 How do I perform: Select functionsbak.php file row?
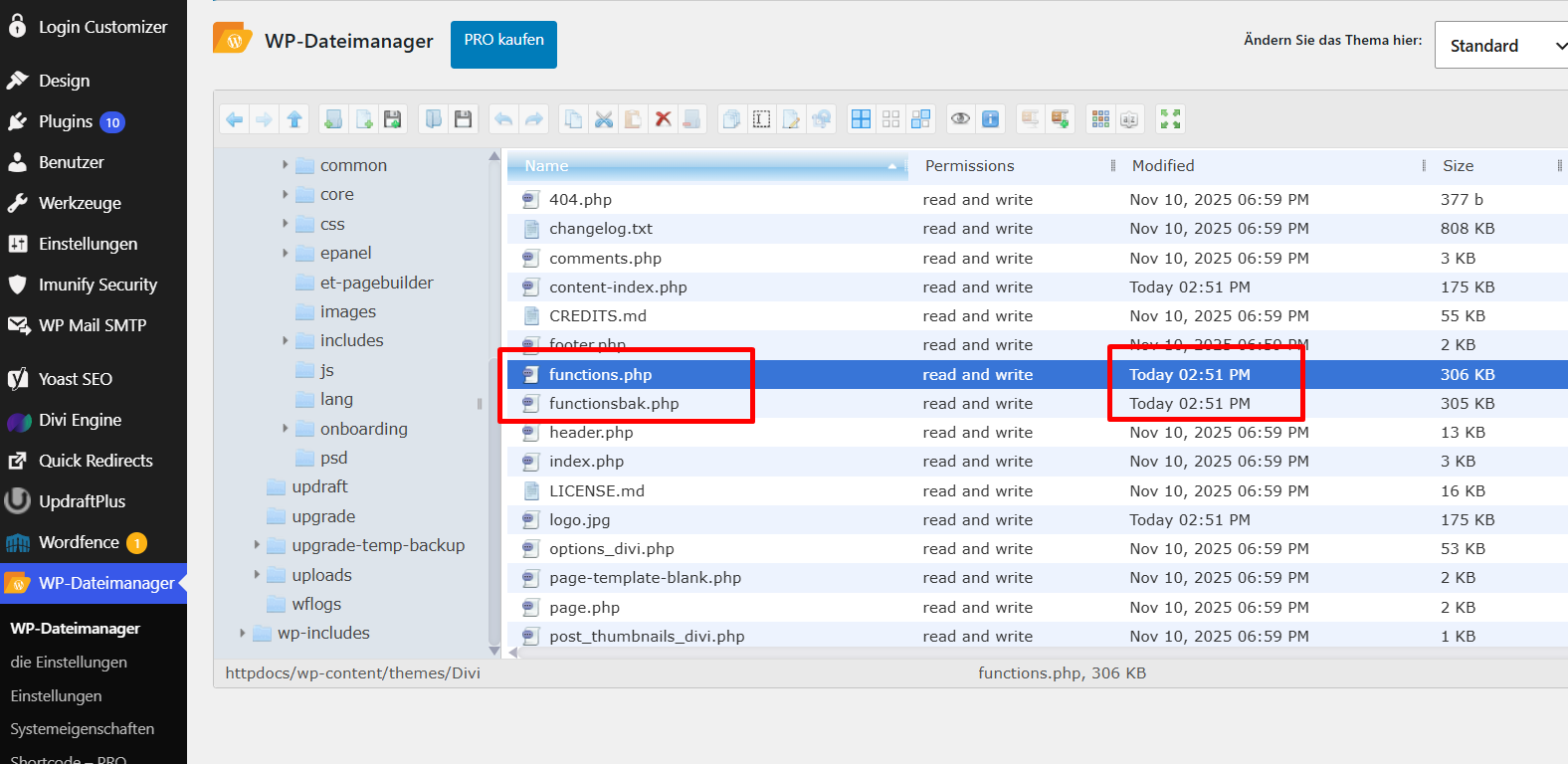pos(1038,404)
